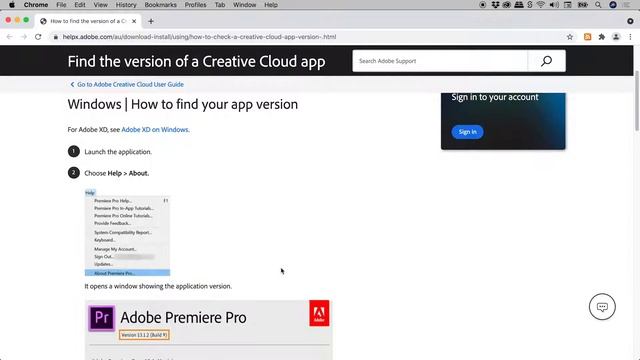The width and height of the screenshot is (640, 360).
Task: Click the site lock icon
Action: tap(56, 37)
